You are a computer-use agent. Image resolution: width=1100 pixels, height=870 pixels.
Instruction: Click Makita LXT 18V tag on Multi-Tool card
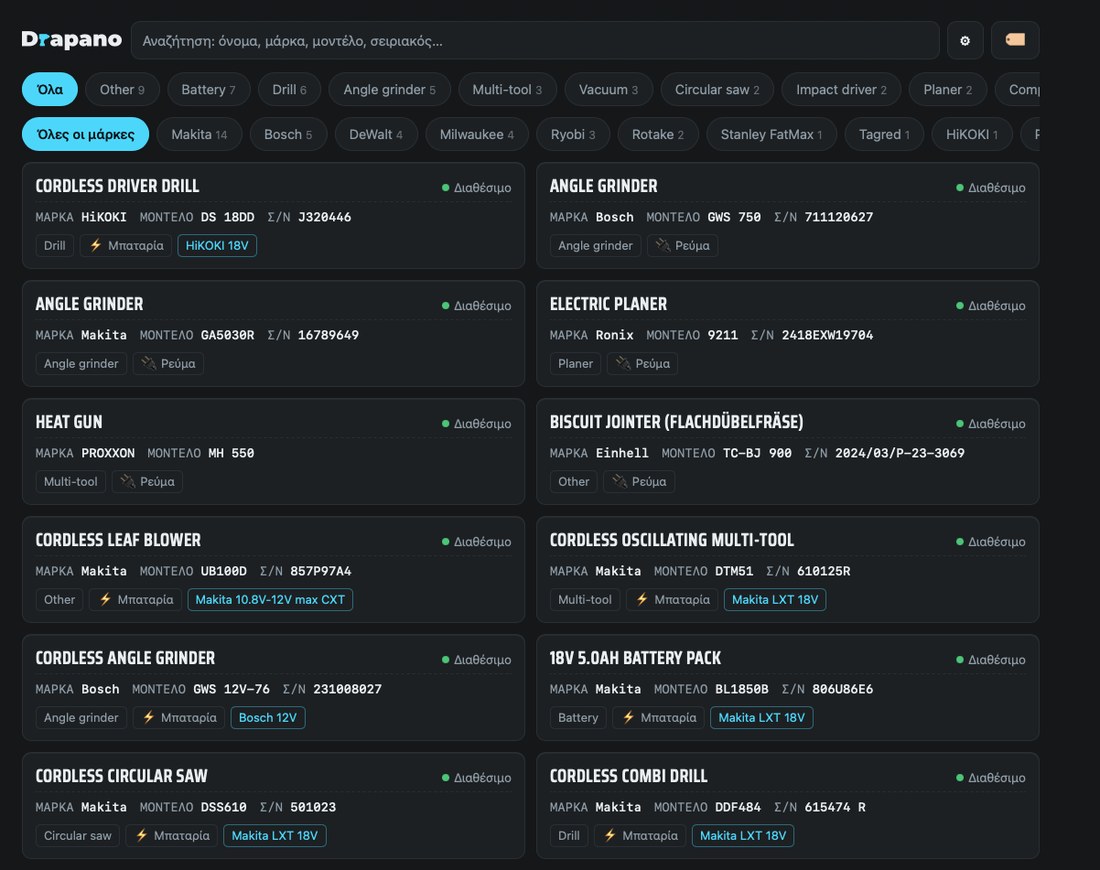[774, 599]
